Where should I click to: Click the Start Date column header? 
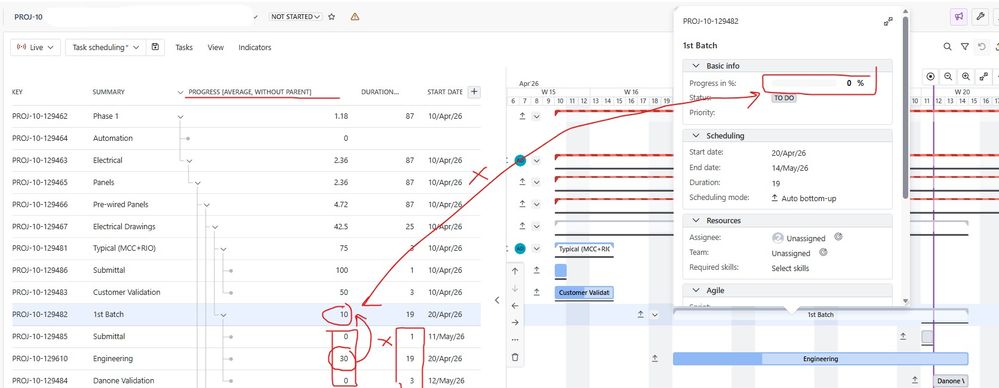tap(445, 92)
